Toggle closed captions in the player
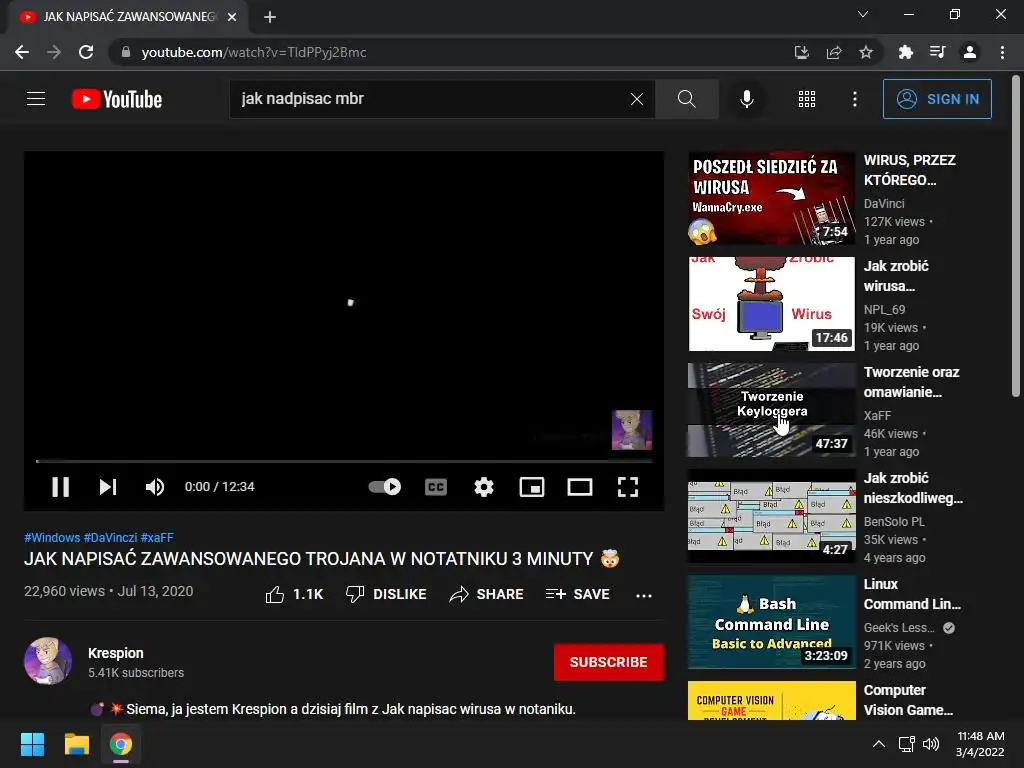This screenshot has width=1024, height=768. (x=436, y=487)
